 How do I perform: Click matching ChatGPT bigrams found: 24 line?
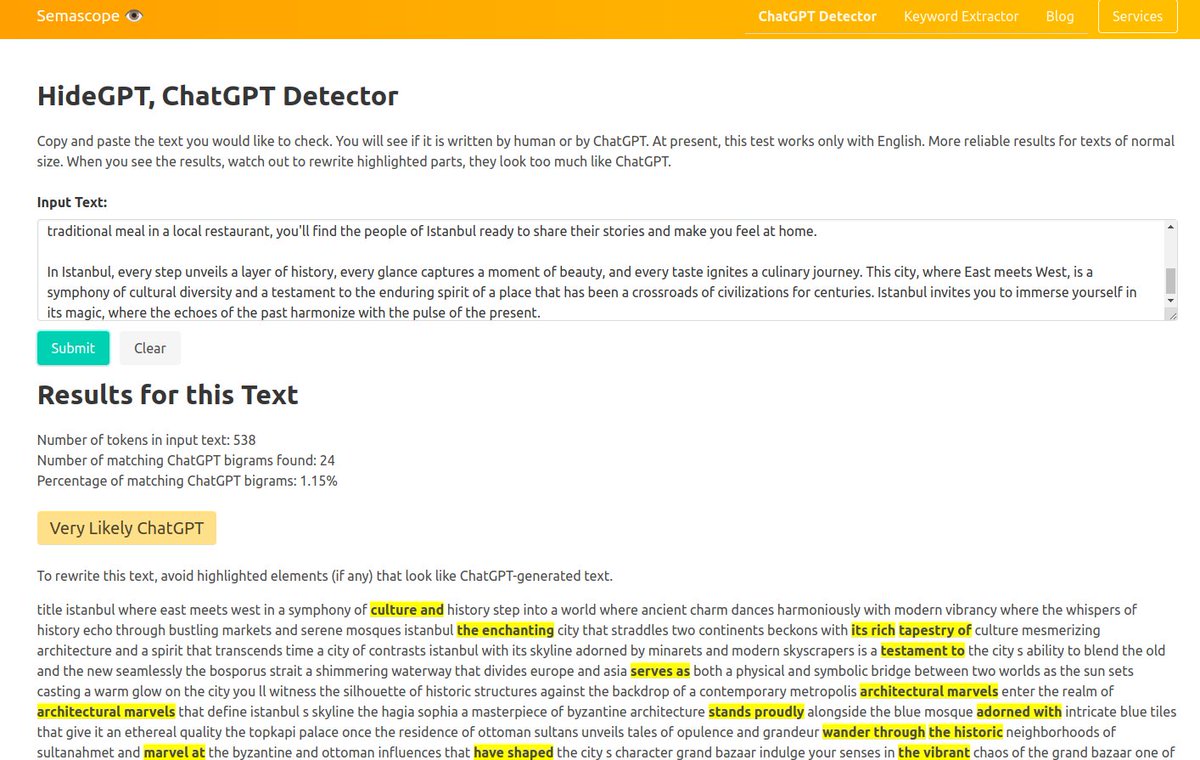coord(185,460)
